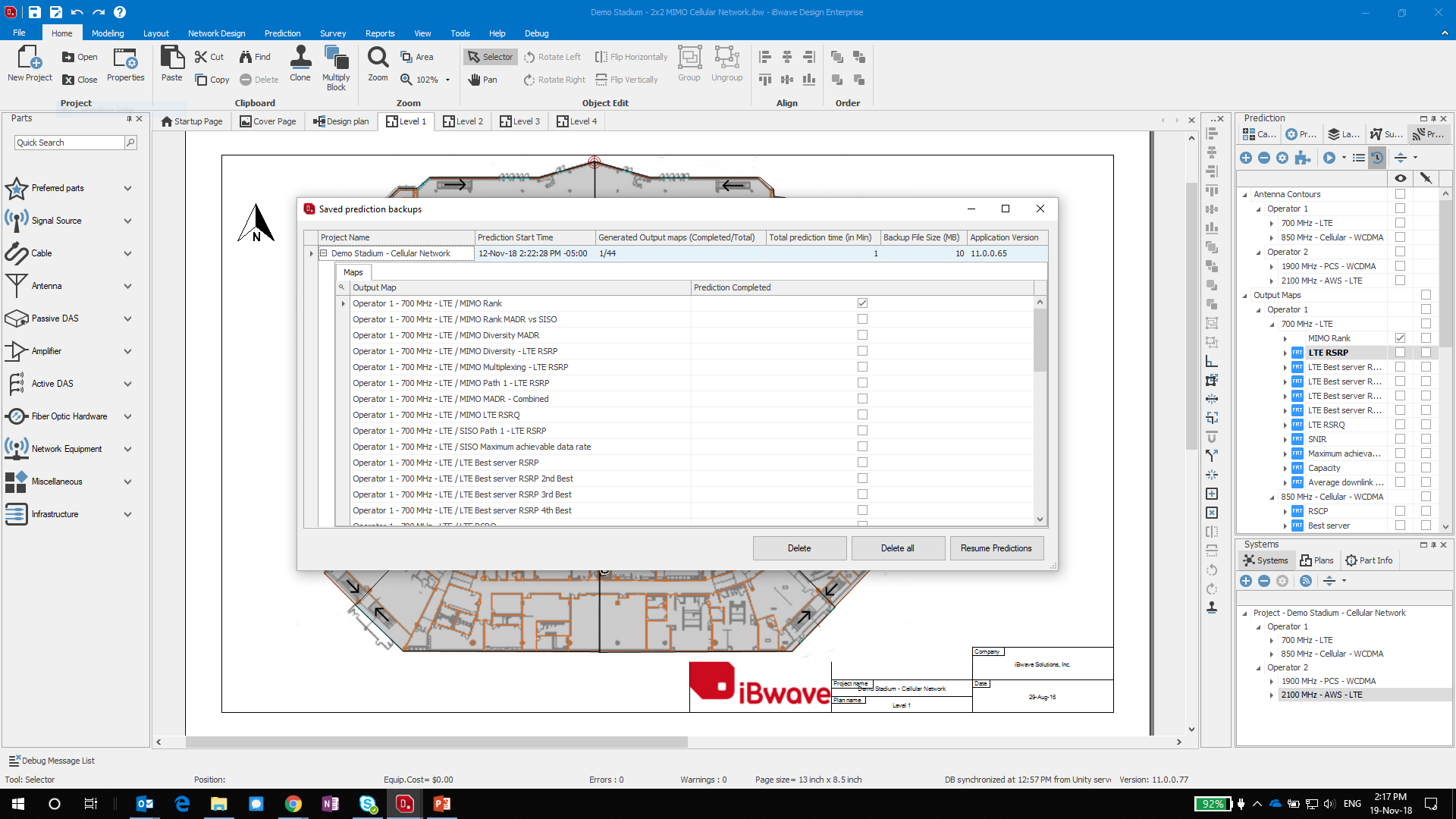The height and width of the screenshot is (819, 1456).
Task: Click the Save icon in title bar
Action: pos(35,12)
